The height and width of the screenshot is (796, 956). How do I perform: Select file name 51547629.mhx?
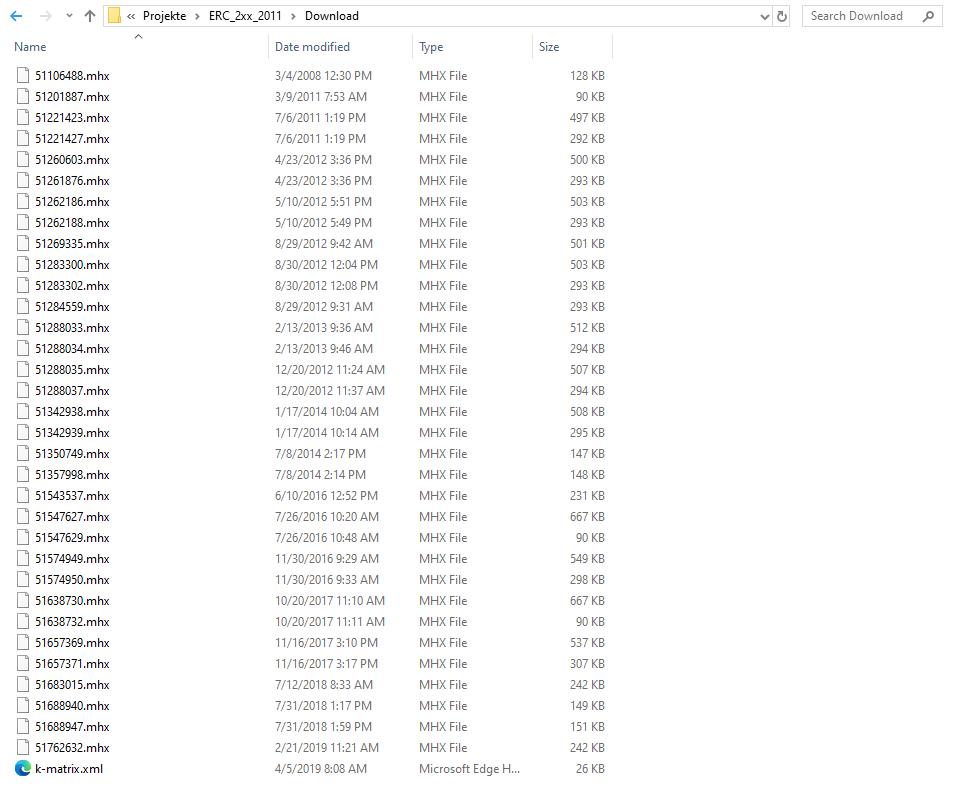click(x=72, y=538)
